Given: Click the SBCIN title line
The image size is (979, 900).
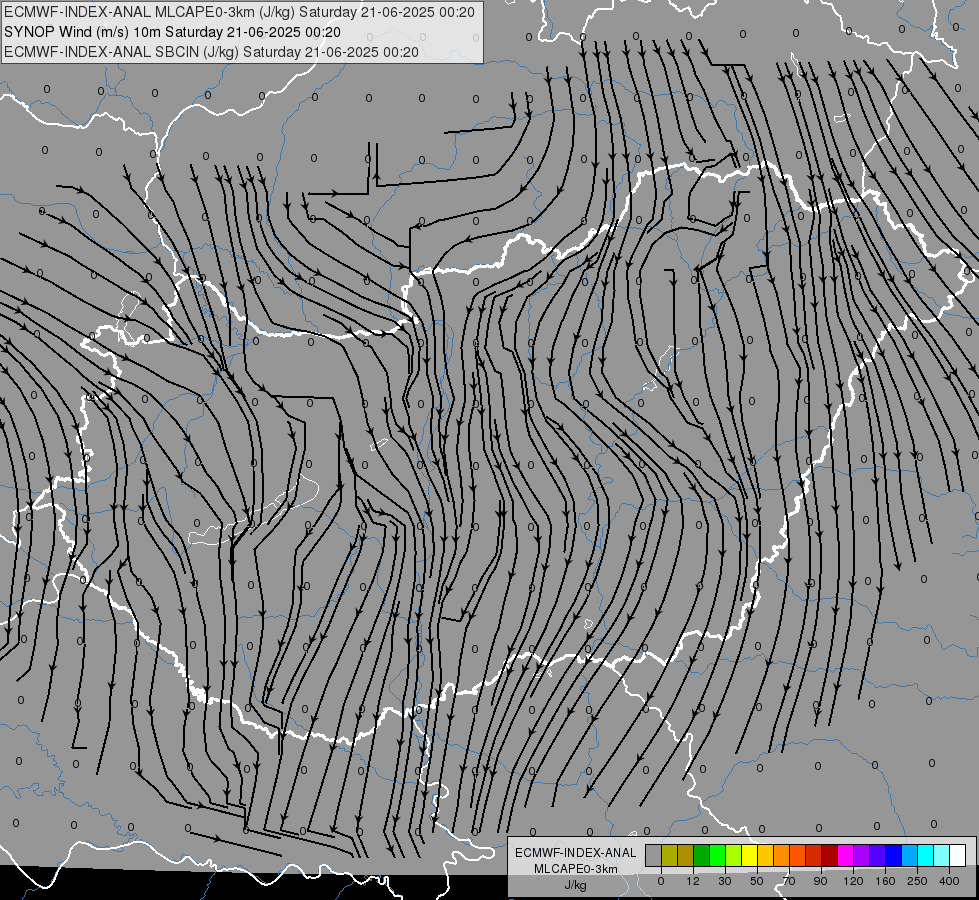Looking at the screenshot, I should click(x=211, y=52).
